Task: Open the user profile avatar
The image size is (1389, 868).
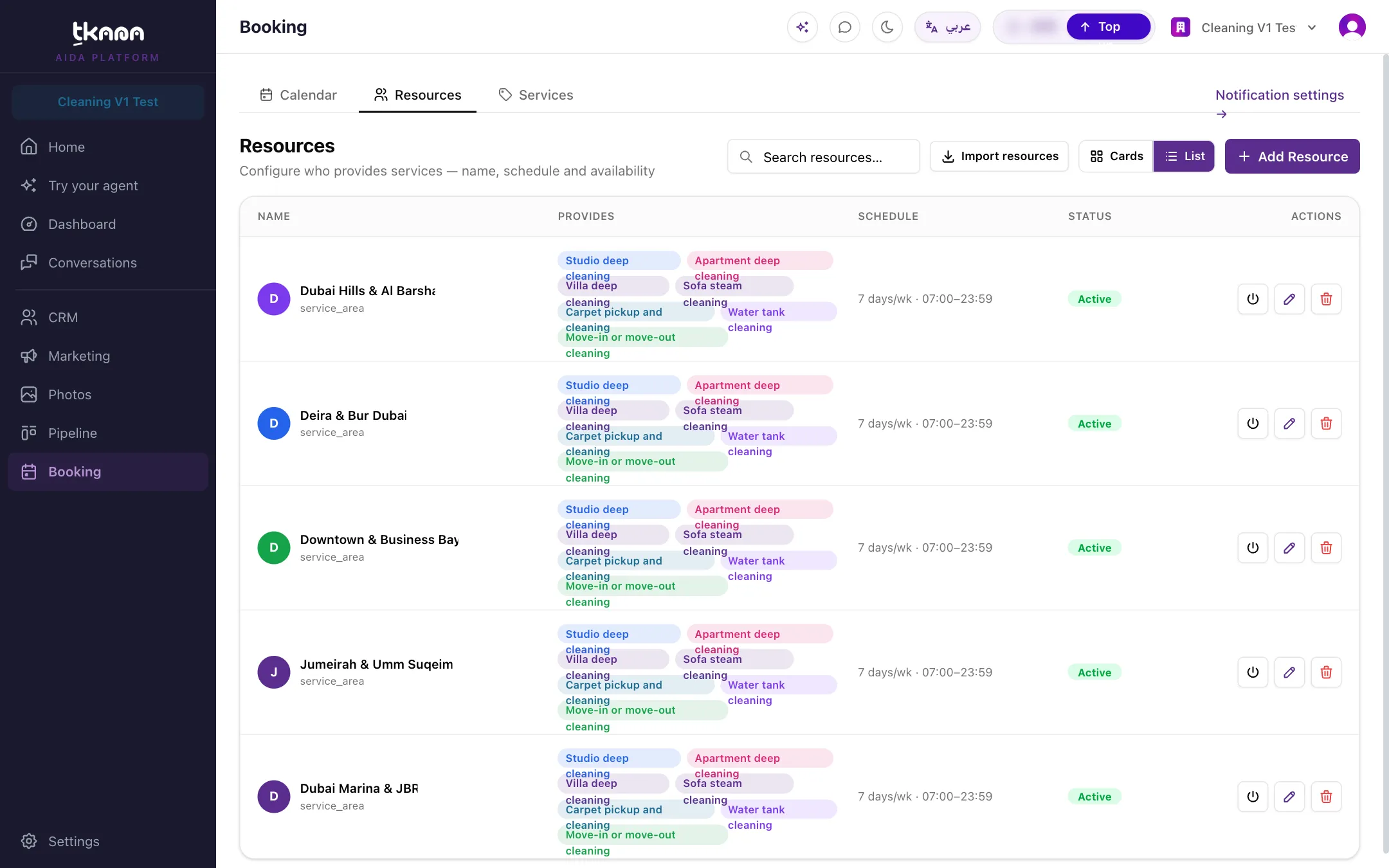Action: pyautogui.click(x=1352, y=27)
